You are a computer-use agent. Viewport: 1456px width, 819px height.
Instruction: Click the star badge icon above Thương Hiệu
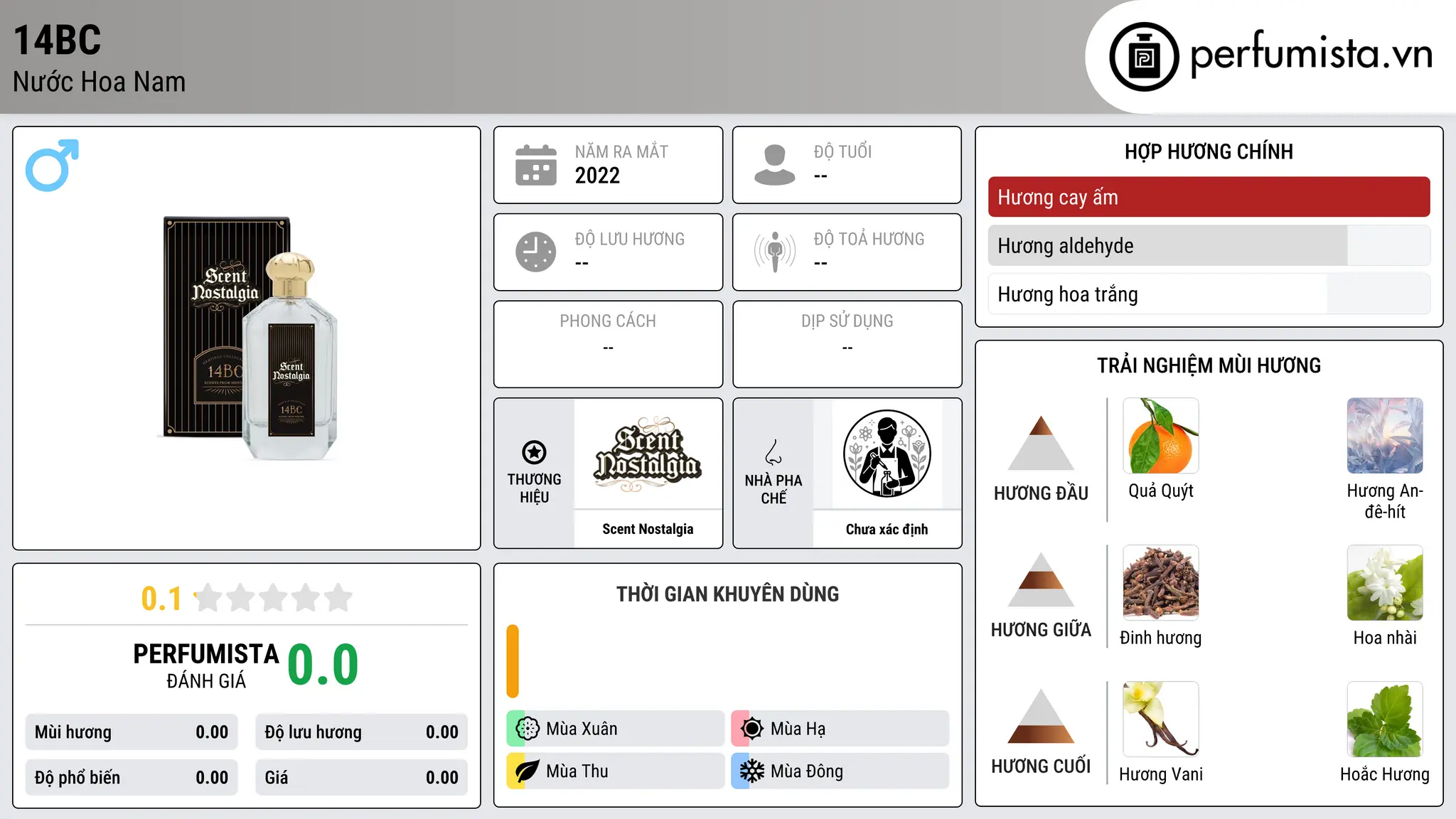coord(534,452)
